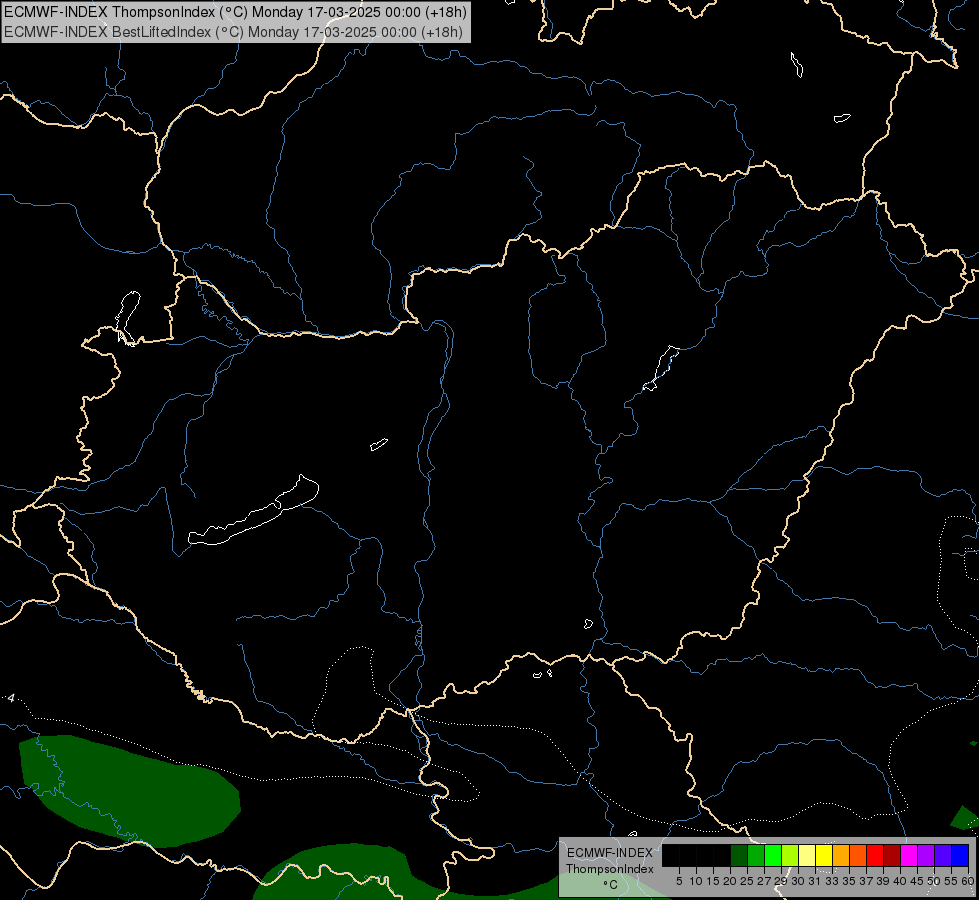The image size is (979, 900).
Task: Click the magenta 40-45 legend swatch
Action: click(x=908, y=855)
